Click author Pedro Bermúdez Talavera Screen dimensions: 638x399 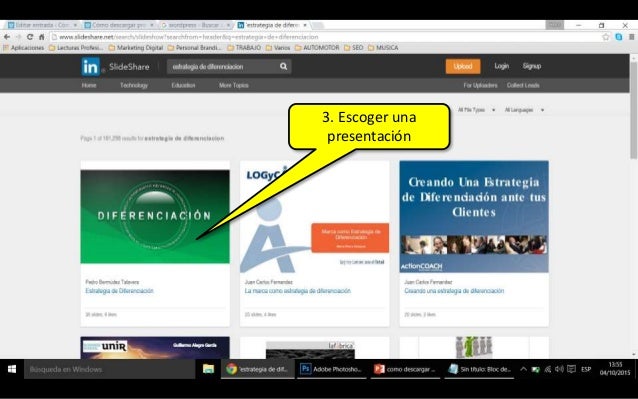(x=112, y=282)
